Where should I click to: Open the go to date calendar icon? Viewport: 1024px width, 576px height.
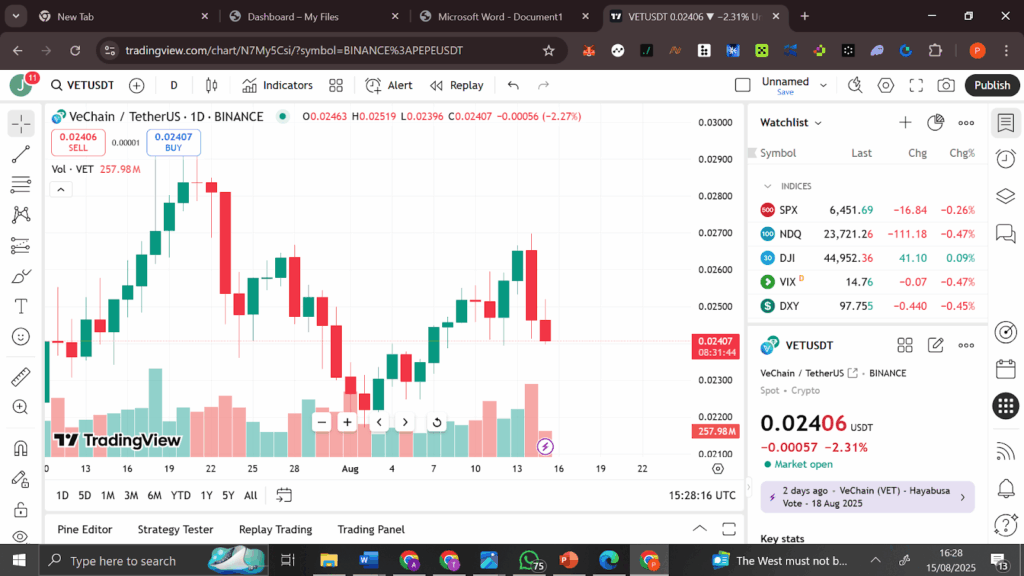tap(284, 495)
